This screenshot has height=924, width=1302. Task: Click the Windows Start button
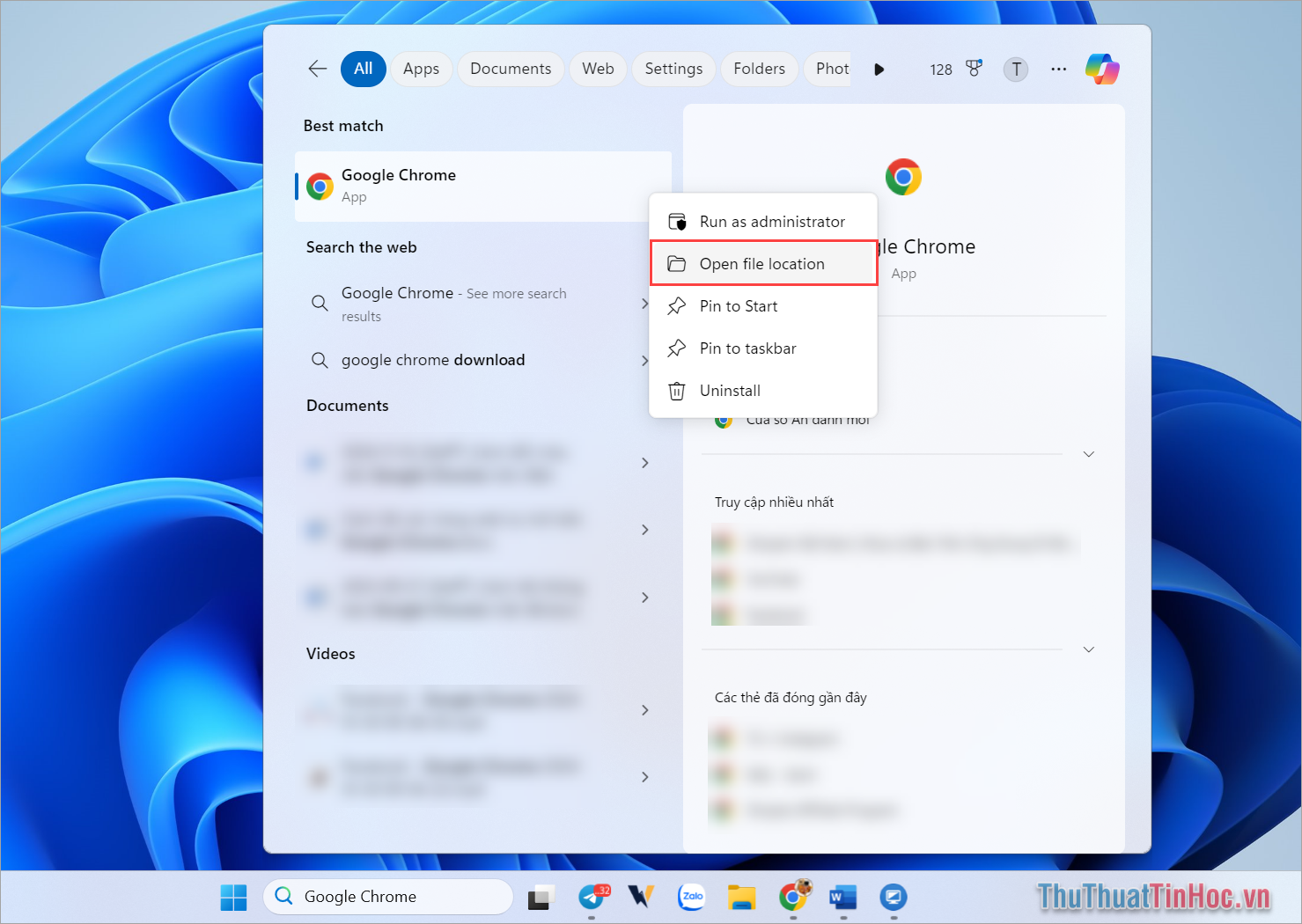233,896
